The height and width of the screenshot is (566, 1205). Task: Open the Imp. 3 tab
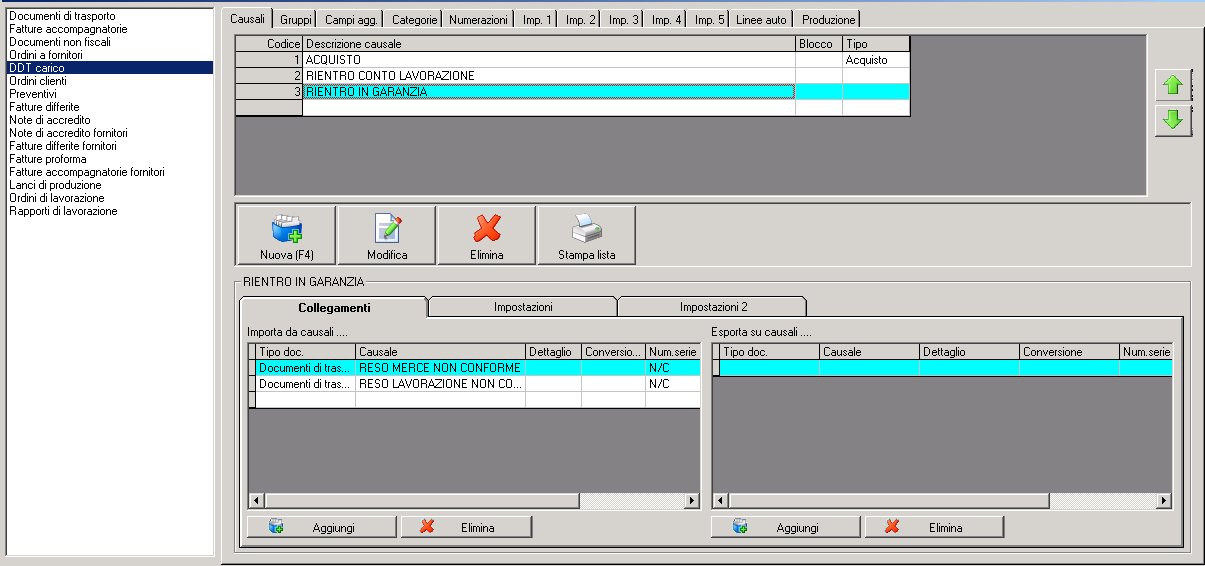click(x=623, y=20)
